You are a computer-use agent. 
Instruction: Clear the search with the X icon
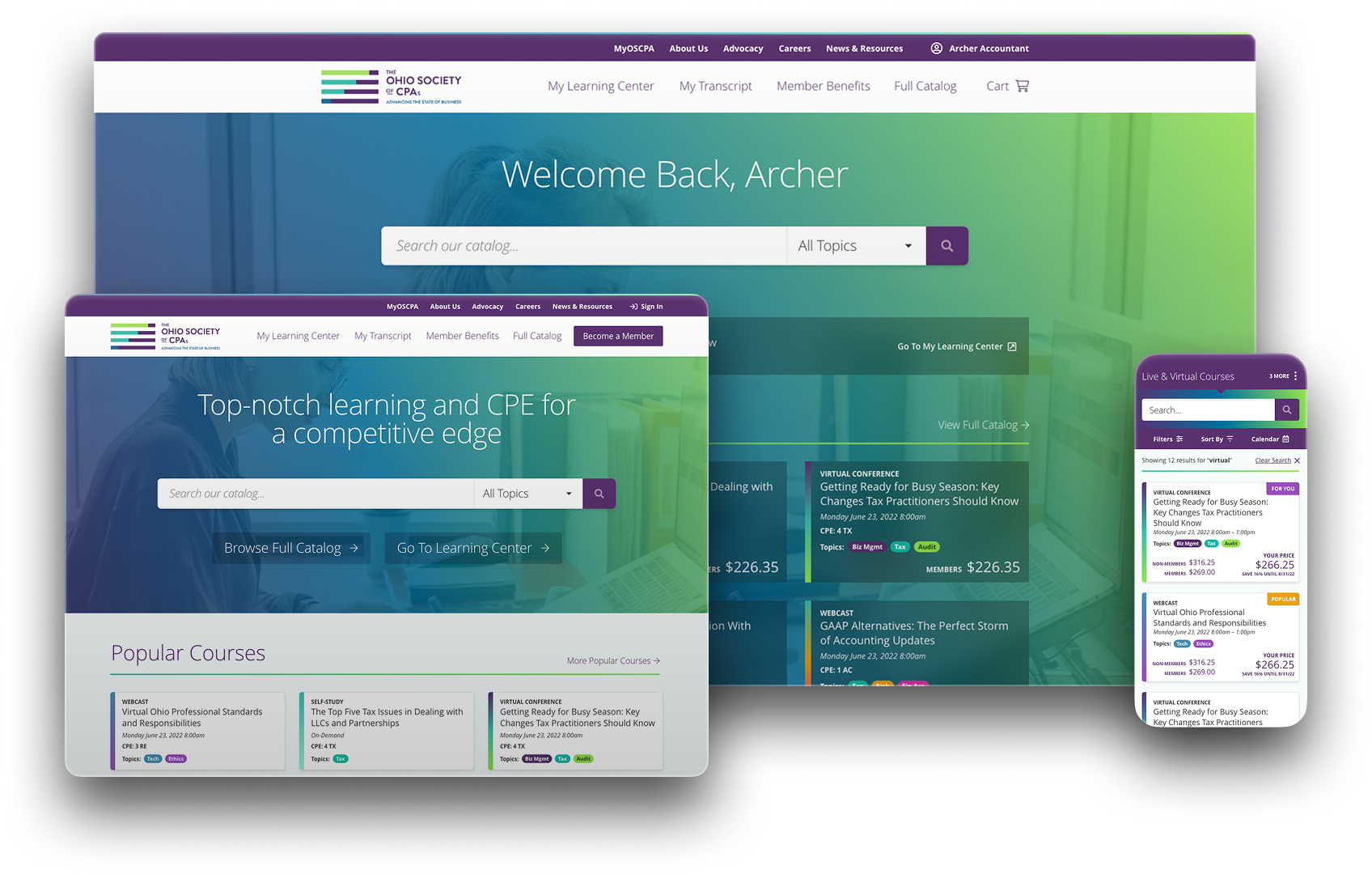pyautogui.click(x=1297, y=460)
